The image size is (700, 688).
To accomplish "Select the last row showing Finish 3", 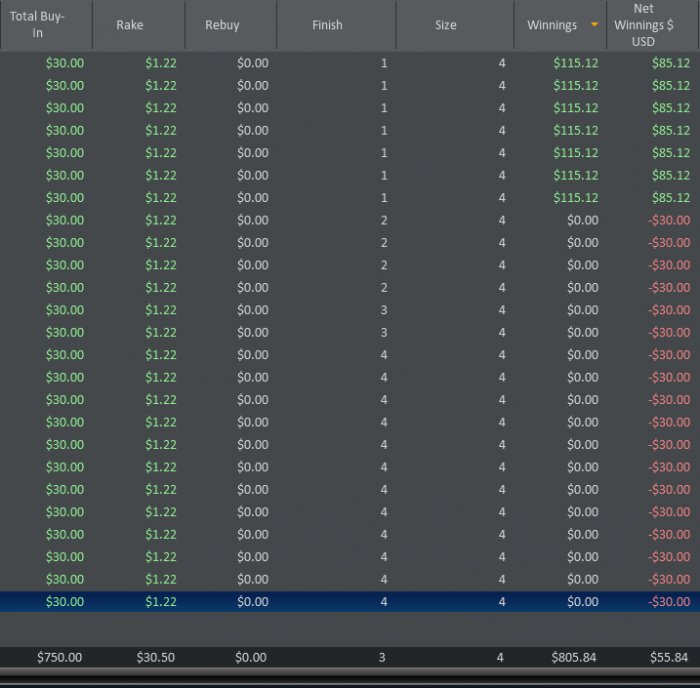I will (350, 332).
